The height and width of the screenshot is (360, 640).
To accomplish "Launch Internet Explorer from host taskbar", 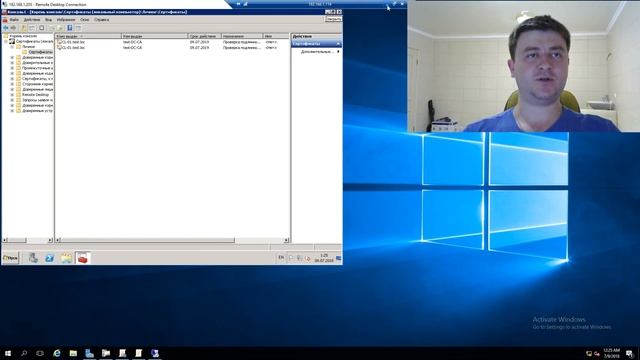I will tap(57, 353).
